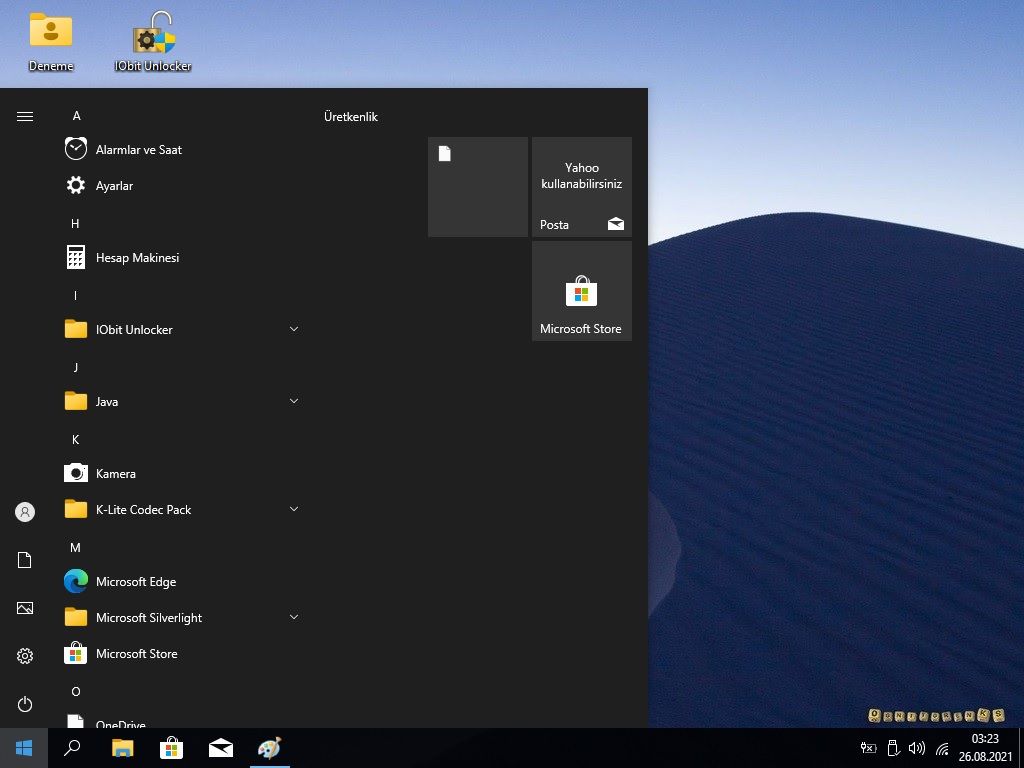This screenshot has width=1024, height=768.
Task: Click the letter H section header
Action: coord(75,223)
